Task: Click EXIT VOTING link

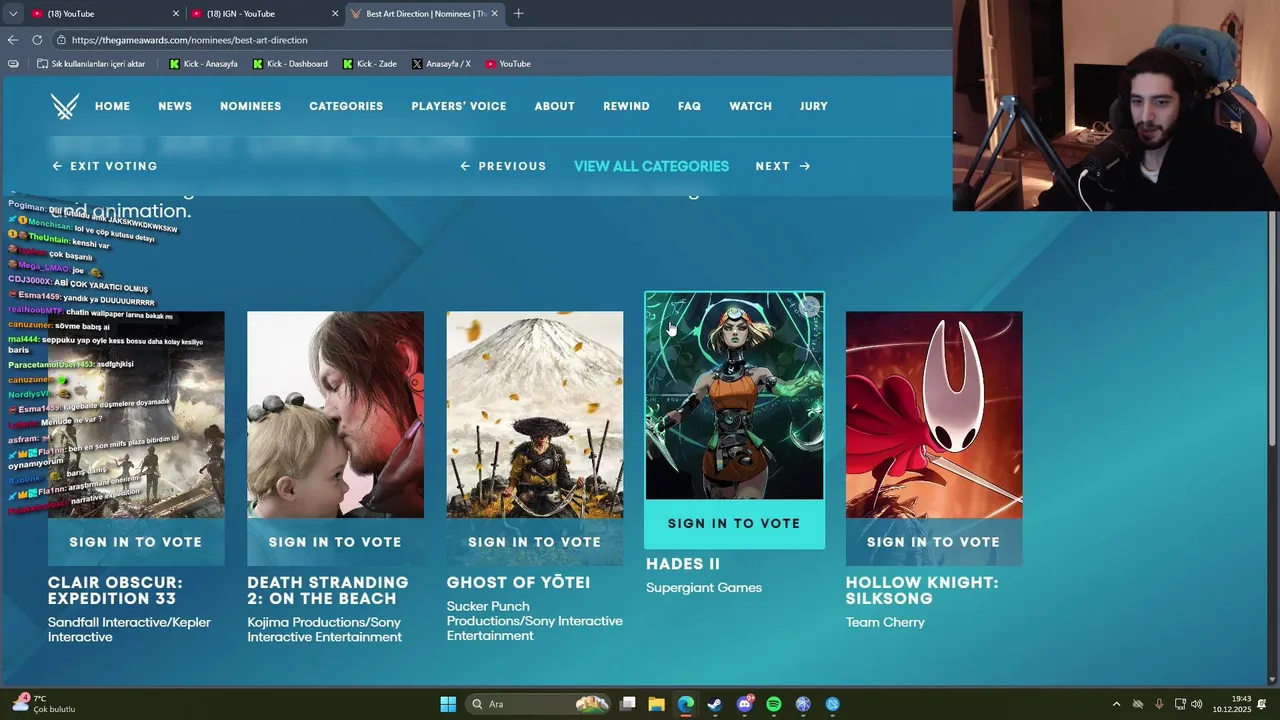Action: point(105,166)
